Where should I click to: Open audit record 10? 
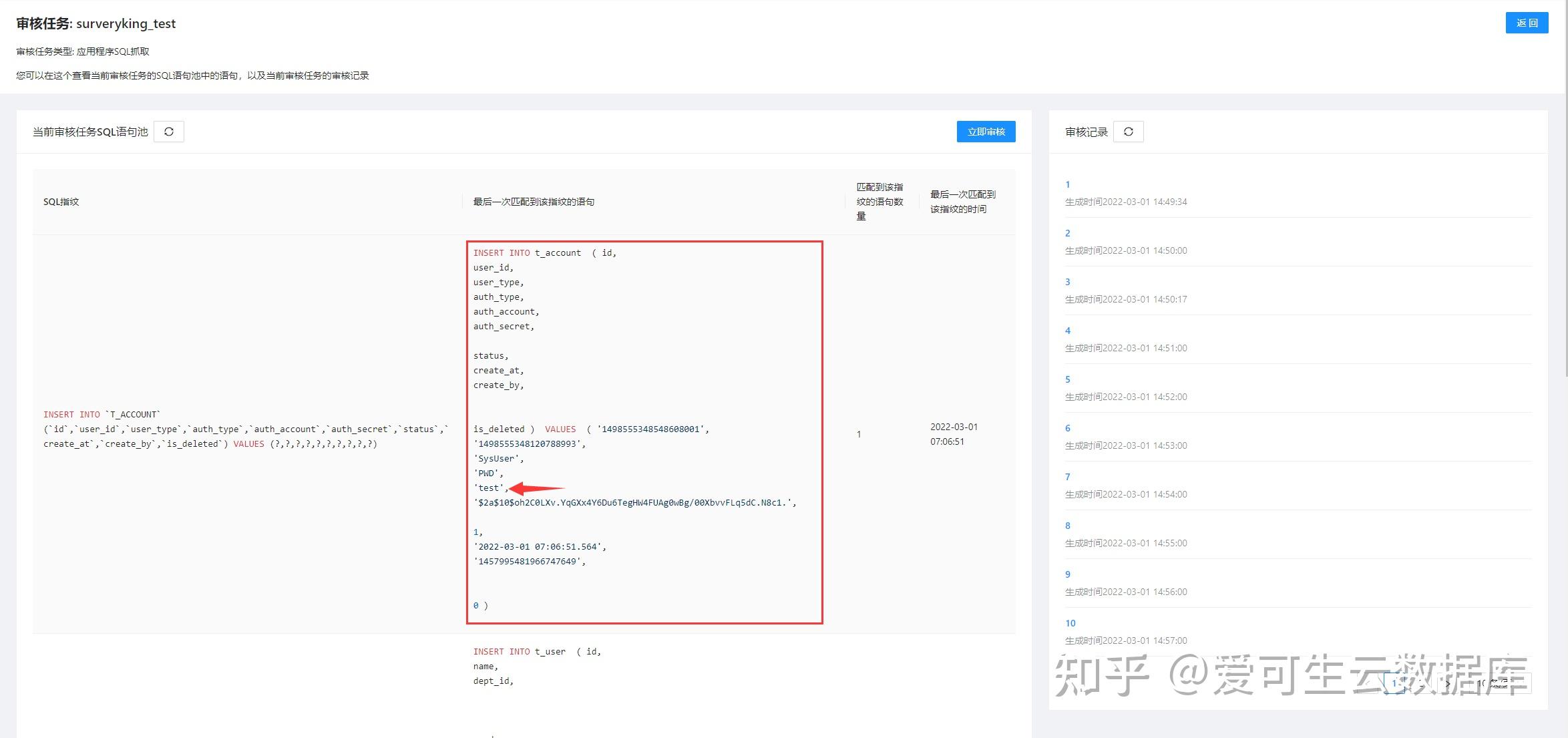[x=1070, y=622]
